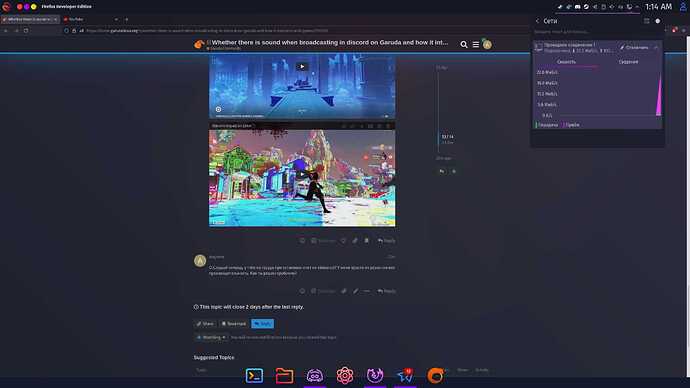The width and height of the screenshot is (690, 388).
Task: Edit the last post with pencil icon
Action: tap(355, 291)
